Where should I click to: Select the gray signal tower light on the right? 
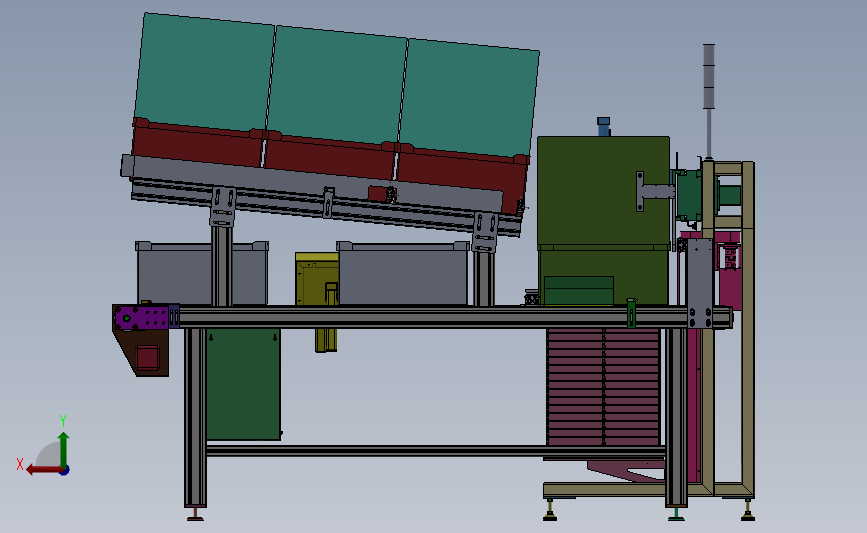pyautogui.click(x=708, y=76)
